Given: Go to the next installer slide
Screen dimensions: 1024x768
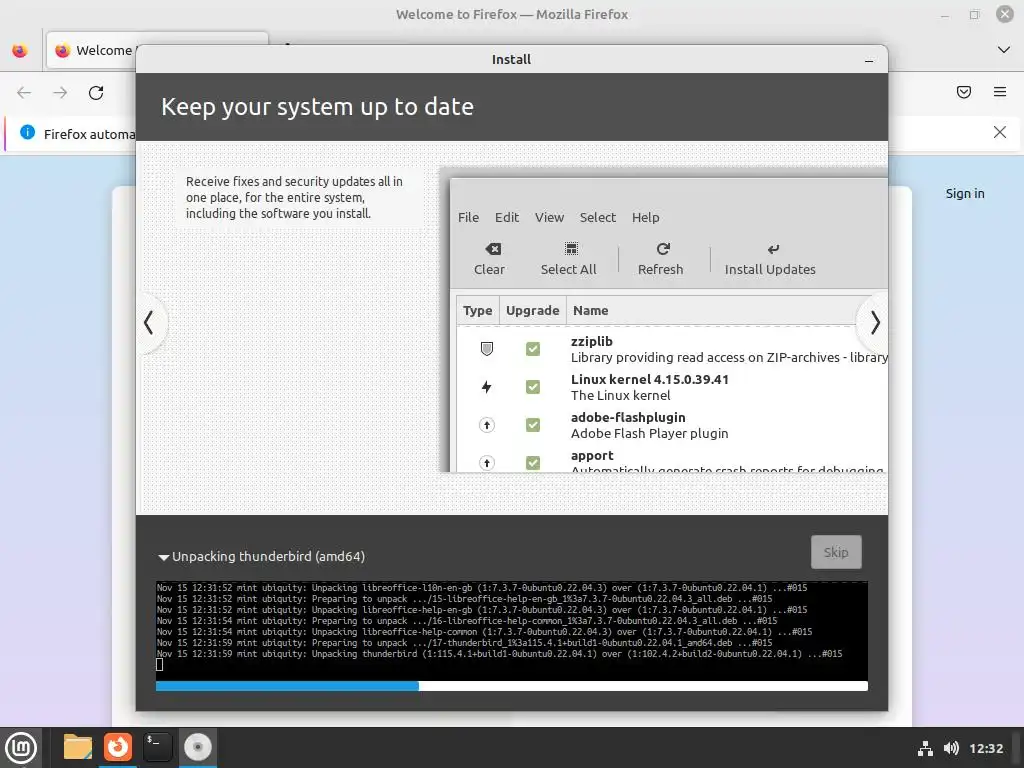Looking at the screenshot, I should 874,322.
